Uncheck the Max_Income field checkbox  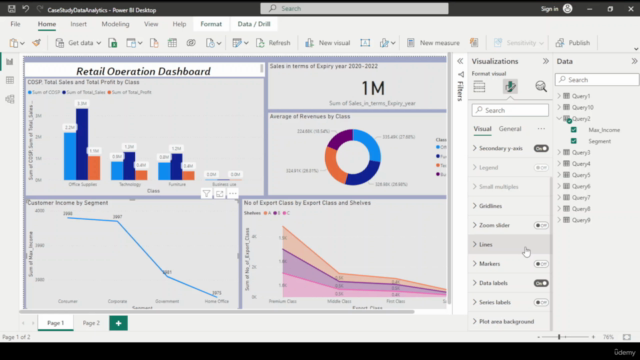click(573, 130)
